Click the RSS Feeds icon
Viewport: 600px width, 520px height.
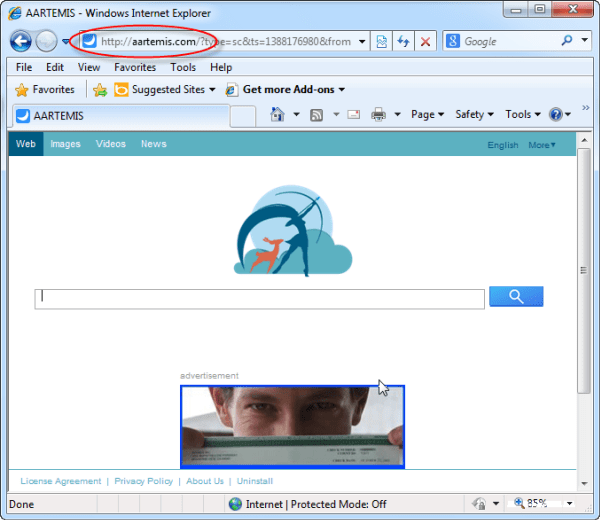click(316, 114)
